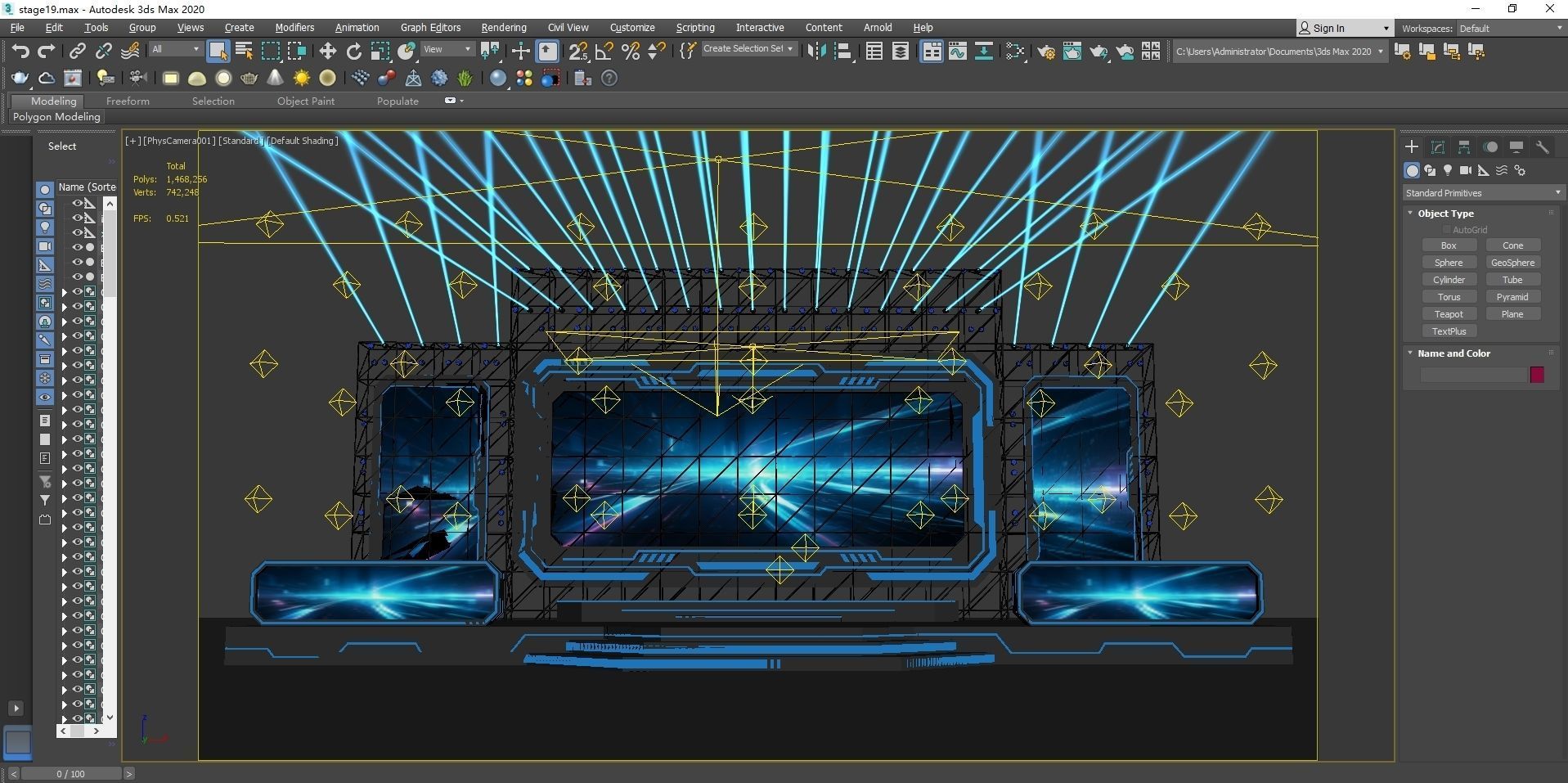This screenshot has height=783, width=1568.
Task: Choose the Select Object tool
Action: coord(218,52)
